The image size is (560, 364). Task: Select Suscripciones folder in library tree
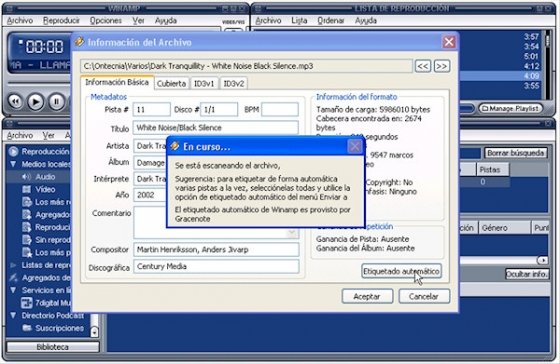(x=53, y=328)
